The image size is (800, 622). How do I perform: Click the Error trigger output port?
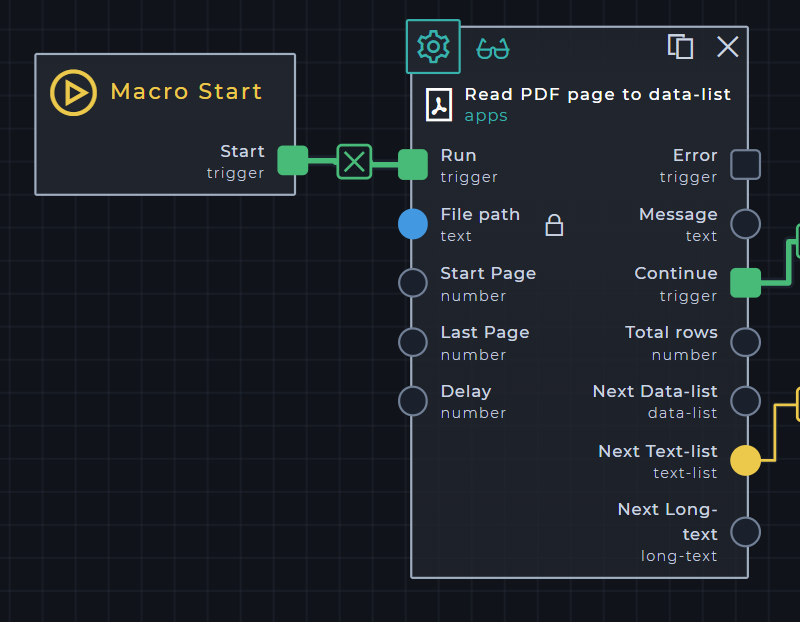click(745, 164)
